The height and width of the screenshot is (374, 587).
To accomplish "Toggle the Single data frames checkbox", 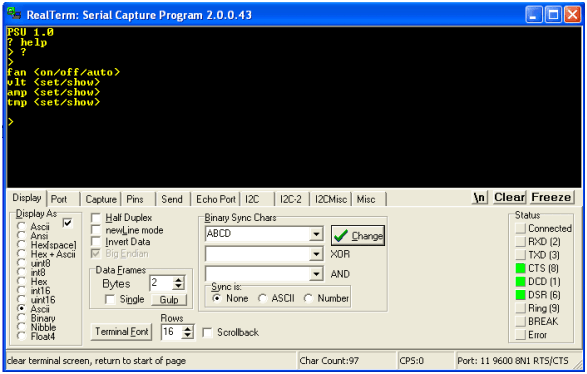I will click(x=110, y=299).
